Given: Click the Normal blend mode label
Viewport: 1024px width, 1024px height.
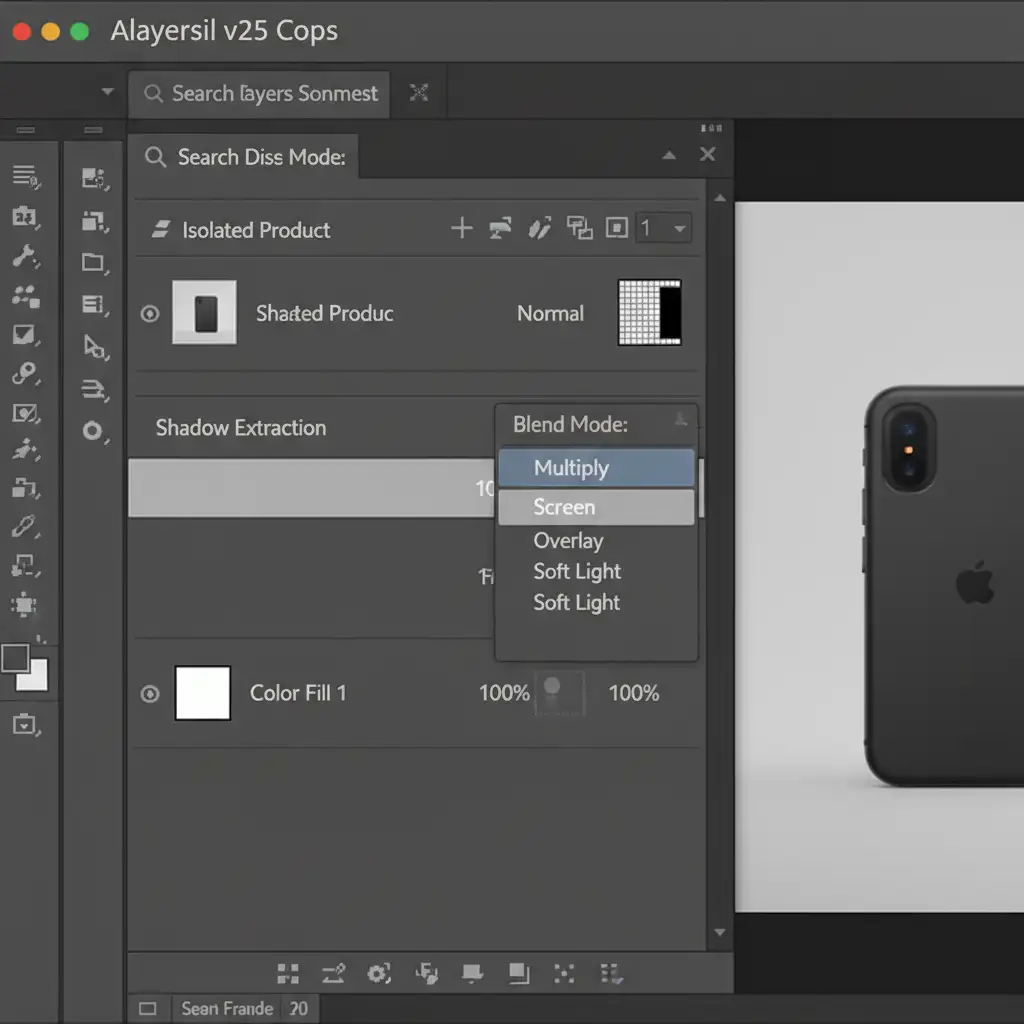Looking at the screenshot, I should pos(550,314).
